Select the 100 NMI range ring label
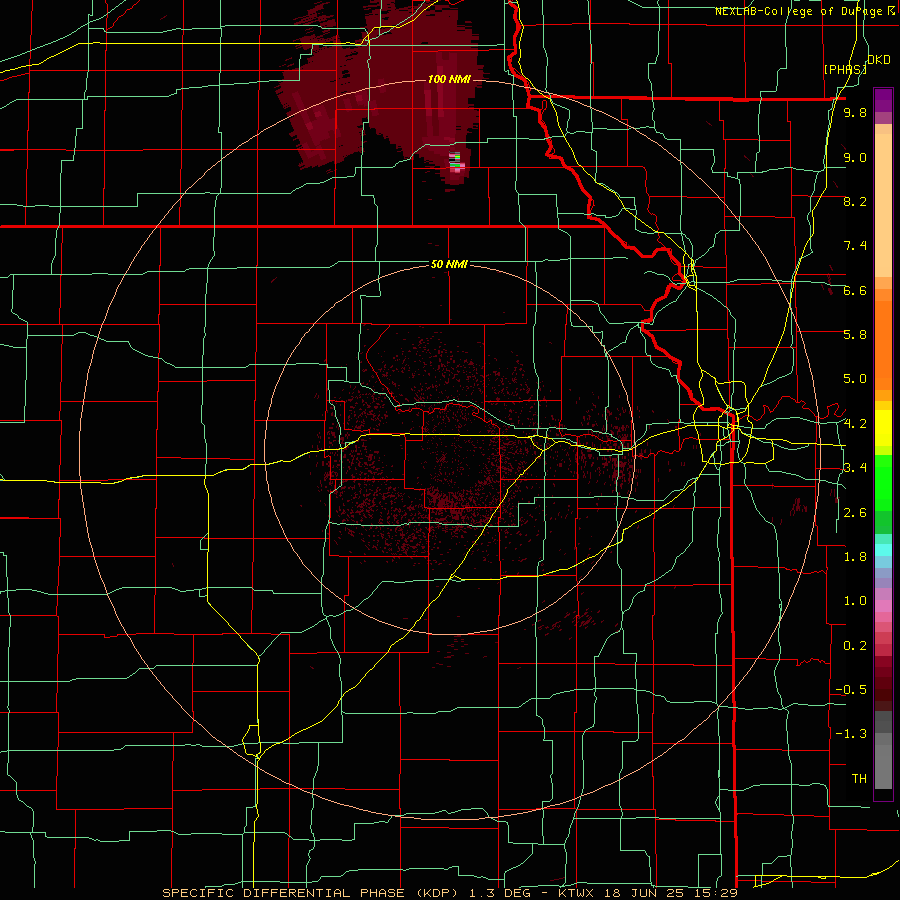The height and width of the screenshot is (900, 900). coord(449,79)
